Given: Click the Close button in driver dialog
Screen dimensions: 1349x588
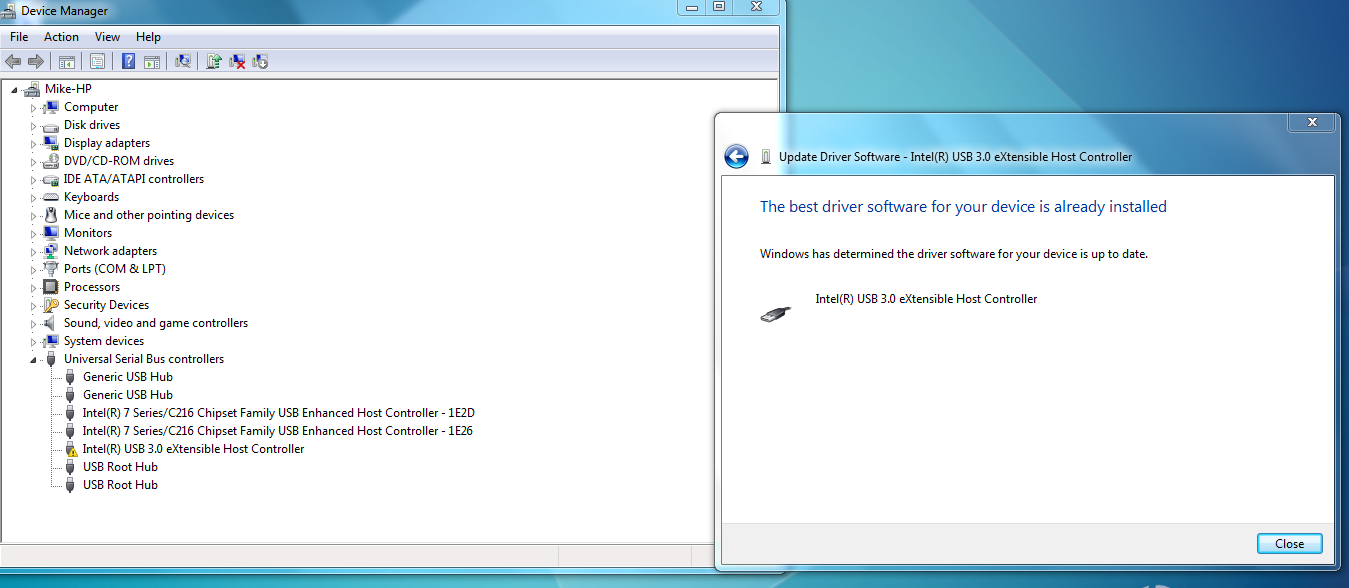Looking at the screenshot, I should [x=1289, y=544].
